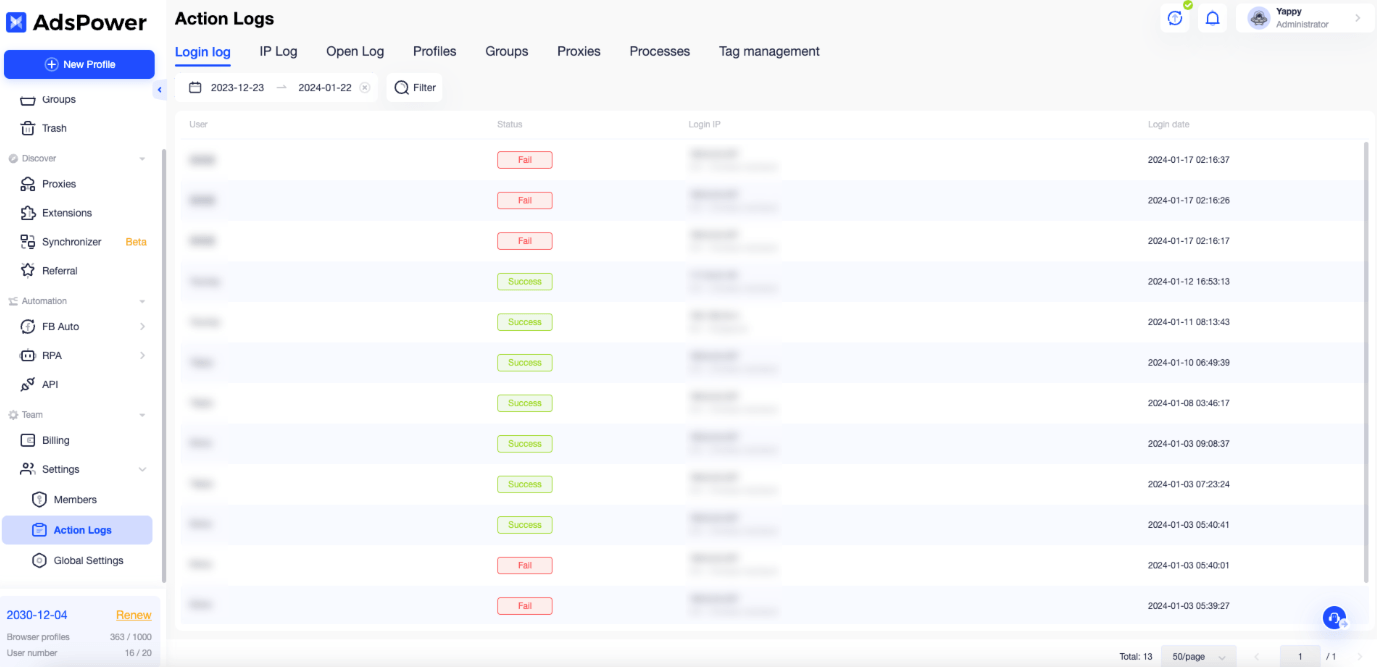1377x667 pixels.
Task: Switch to the Tag management tab
Action: [769, 51]
